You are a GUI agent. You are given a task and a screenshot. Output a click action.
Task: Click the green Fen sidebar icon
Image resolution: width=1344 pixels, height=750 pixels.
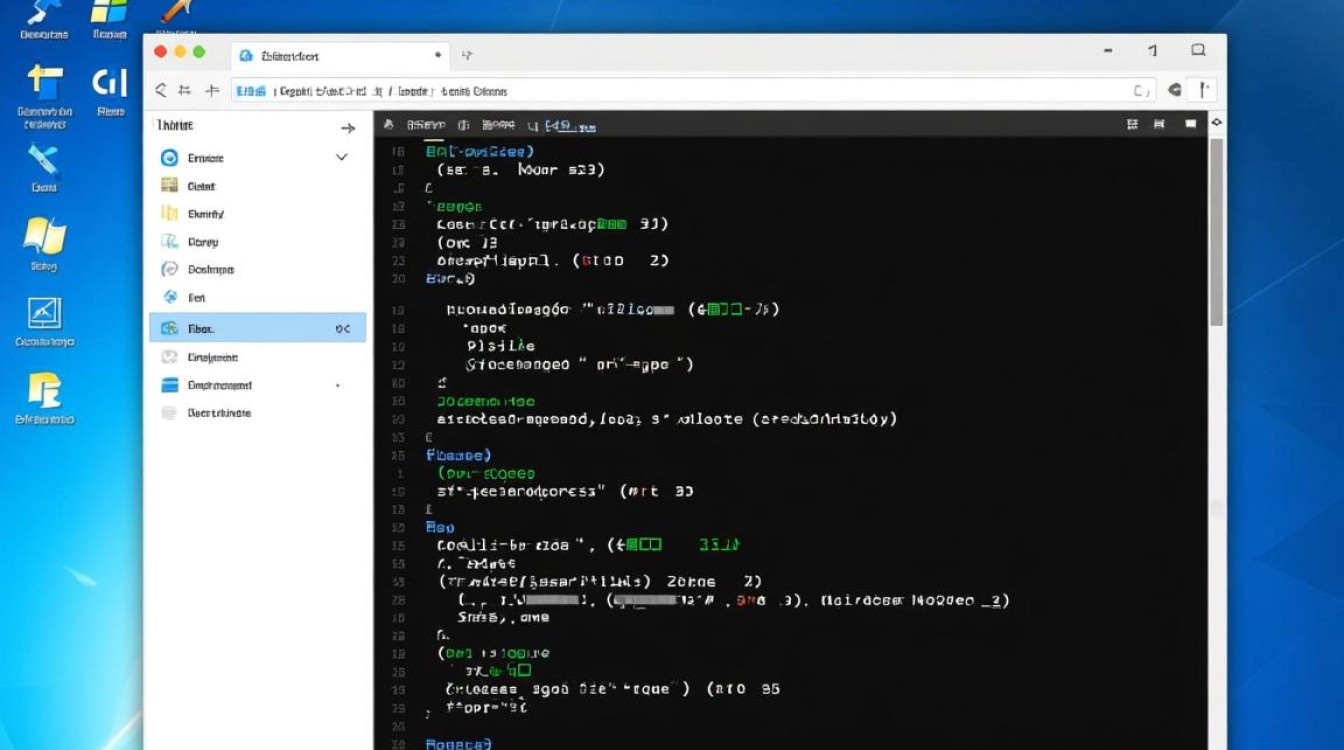pos(172,297)
